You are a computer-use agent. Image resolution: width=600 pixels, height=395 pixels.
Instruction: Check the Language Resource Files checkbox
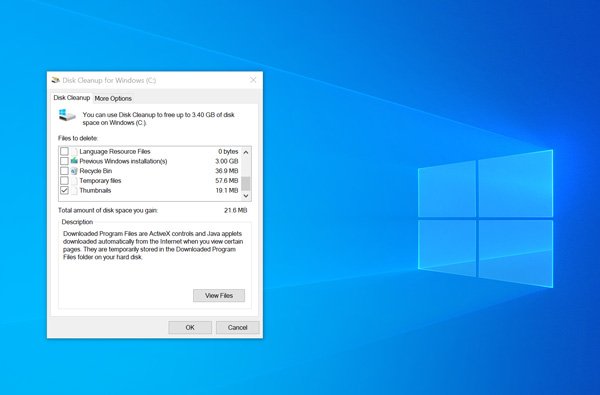(64, 152)
